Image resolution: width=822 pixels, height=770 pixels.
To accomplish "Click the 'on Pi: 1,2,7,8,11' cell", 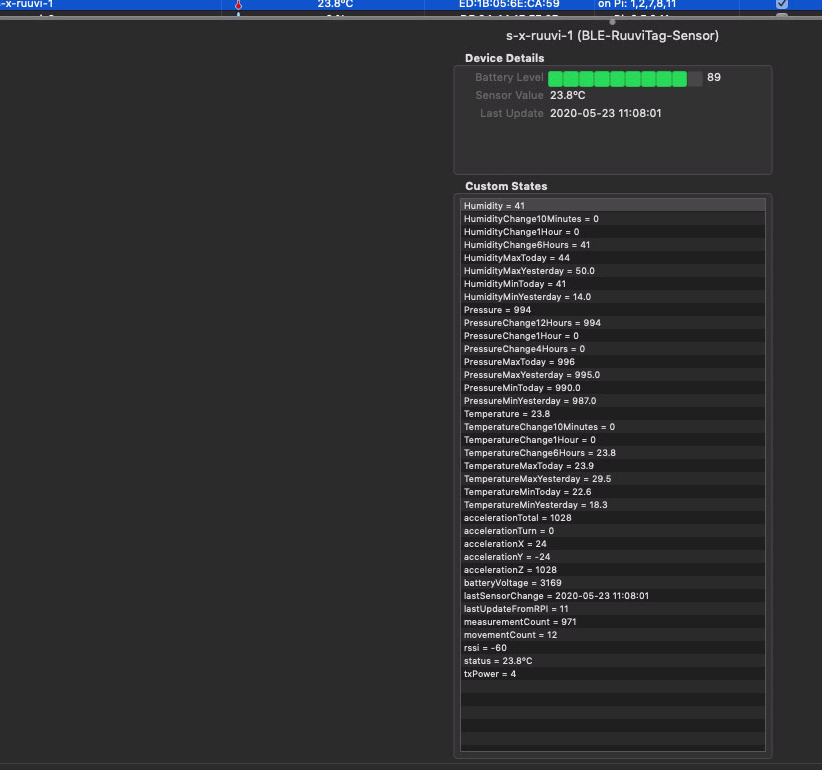I will [637, 4].
